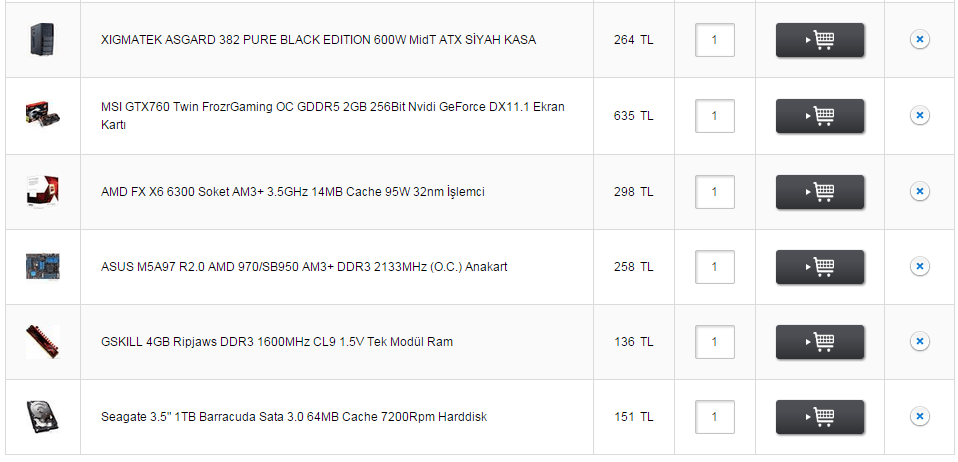Add GSKILL Ripjaws RAM to cart
Viewport: 958px width, 462px height.
pos(820,341)
